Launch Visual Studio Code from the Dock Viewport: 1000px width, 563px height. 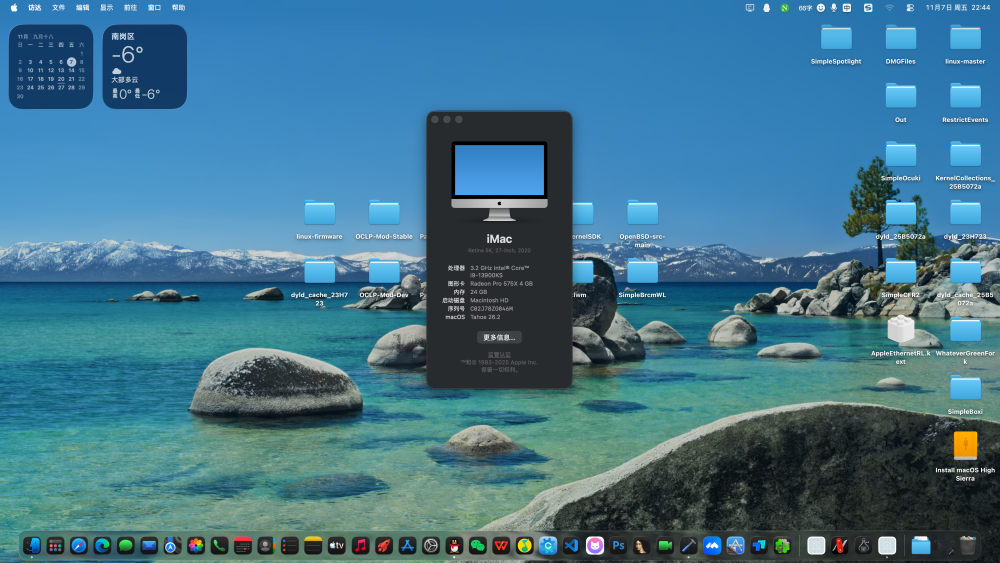(571, 546)
